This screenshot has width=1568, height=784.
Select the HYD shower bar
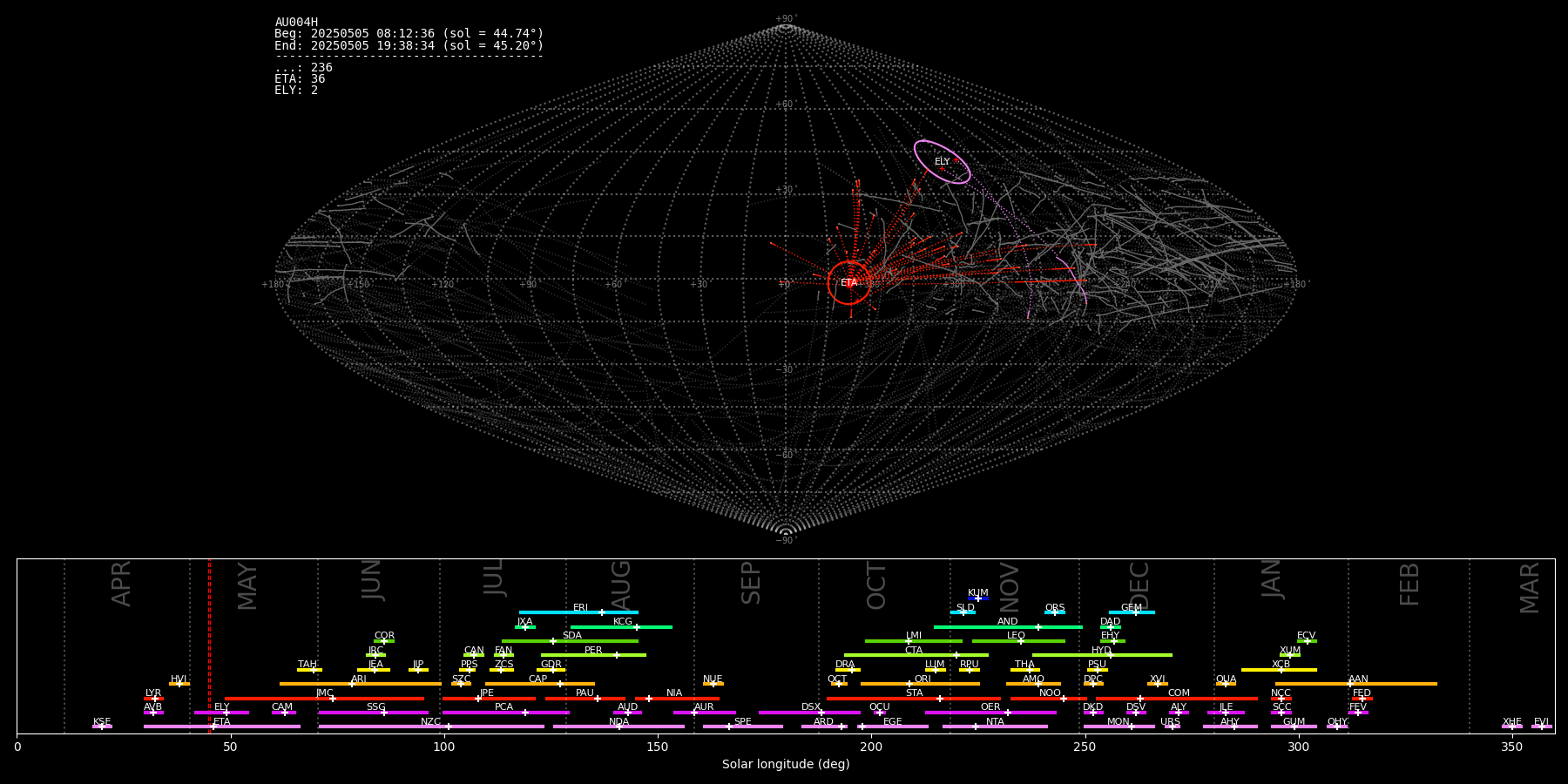[x=1102, y=655]
